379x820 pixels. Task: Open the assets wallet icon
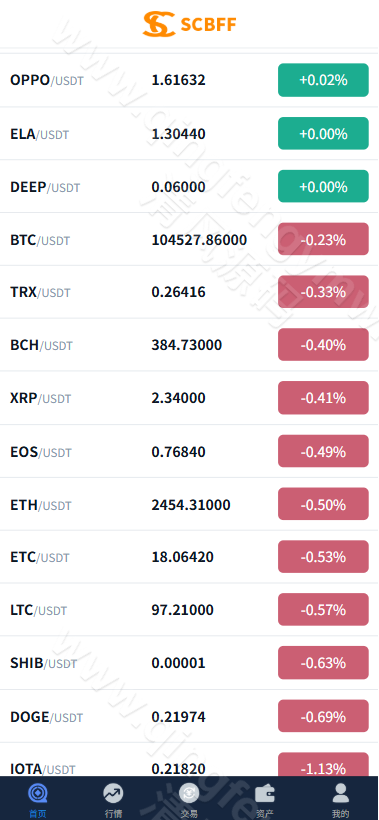[x=265, y=794]
